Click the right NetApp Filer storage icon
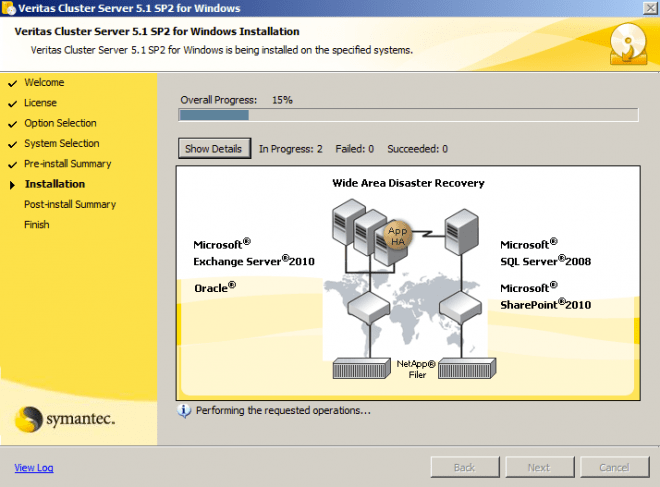Viewport: 660px width, 487px height. pyautogui.click(x=467, y=369)
